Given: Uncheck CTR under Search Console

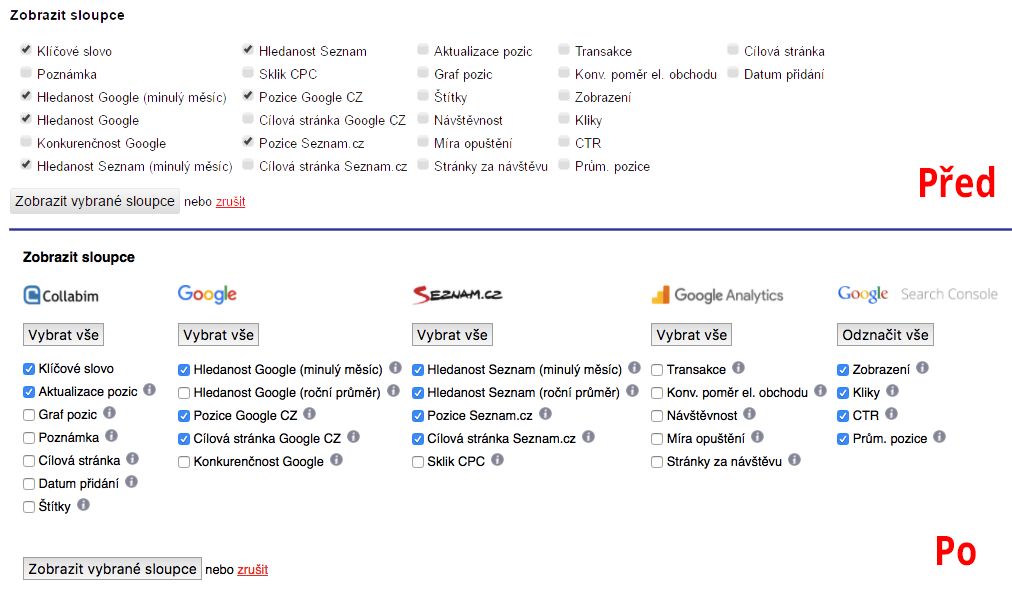Looking at the screenshot, I should pos(843,416).
